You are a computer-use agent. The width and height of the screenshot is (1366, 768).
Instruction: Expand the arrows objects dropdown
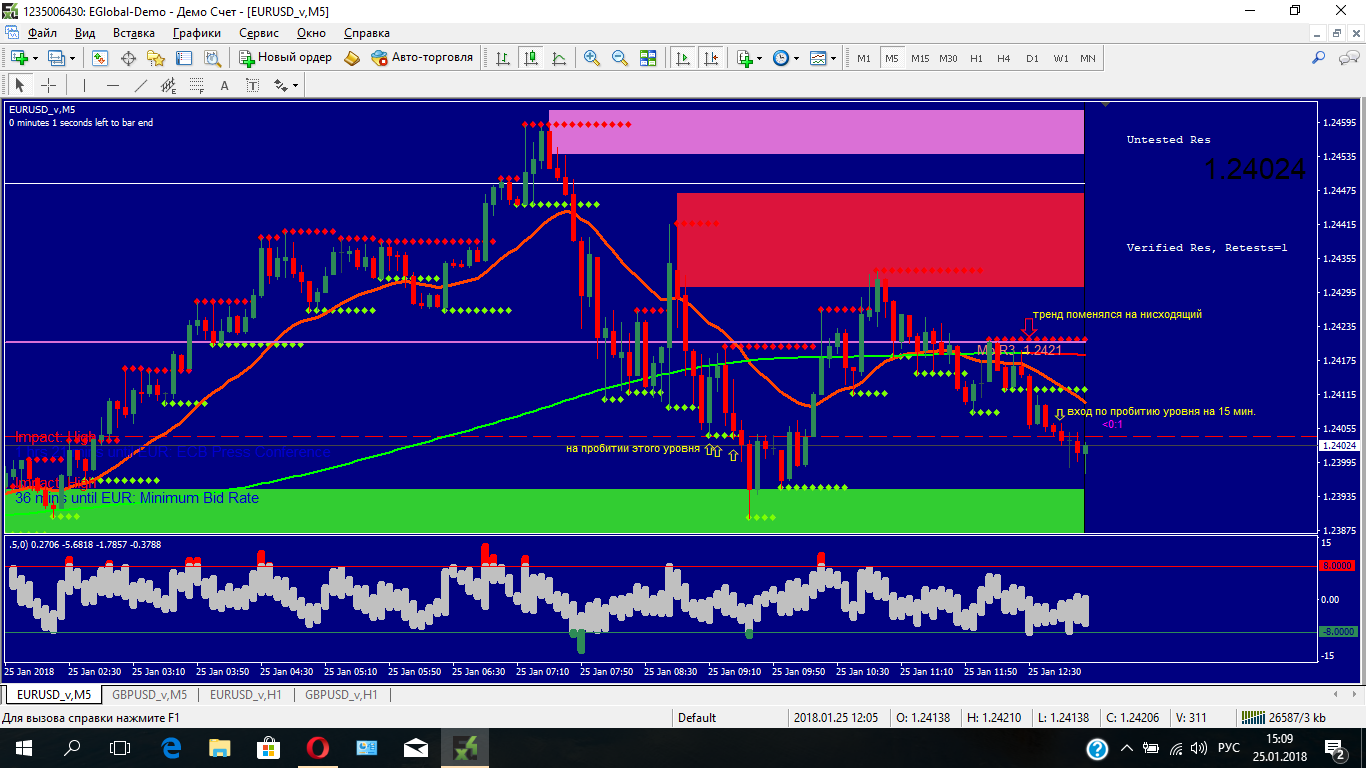pyautogui.click(x=296, y=86)
